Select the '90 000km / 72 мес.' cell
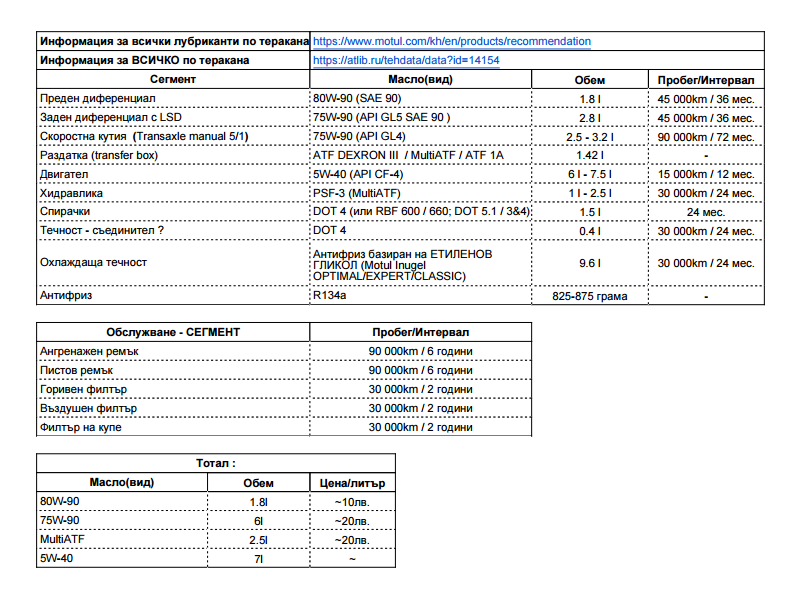Screen dimensions: 800x600 pos(706,137)
